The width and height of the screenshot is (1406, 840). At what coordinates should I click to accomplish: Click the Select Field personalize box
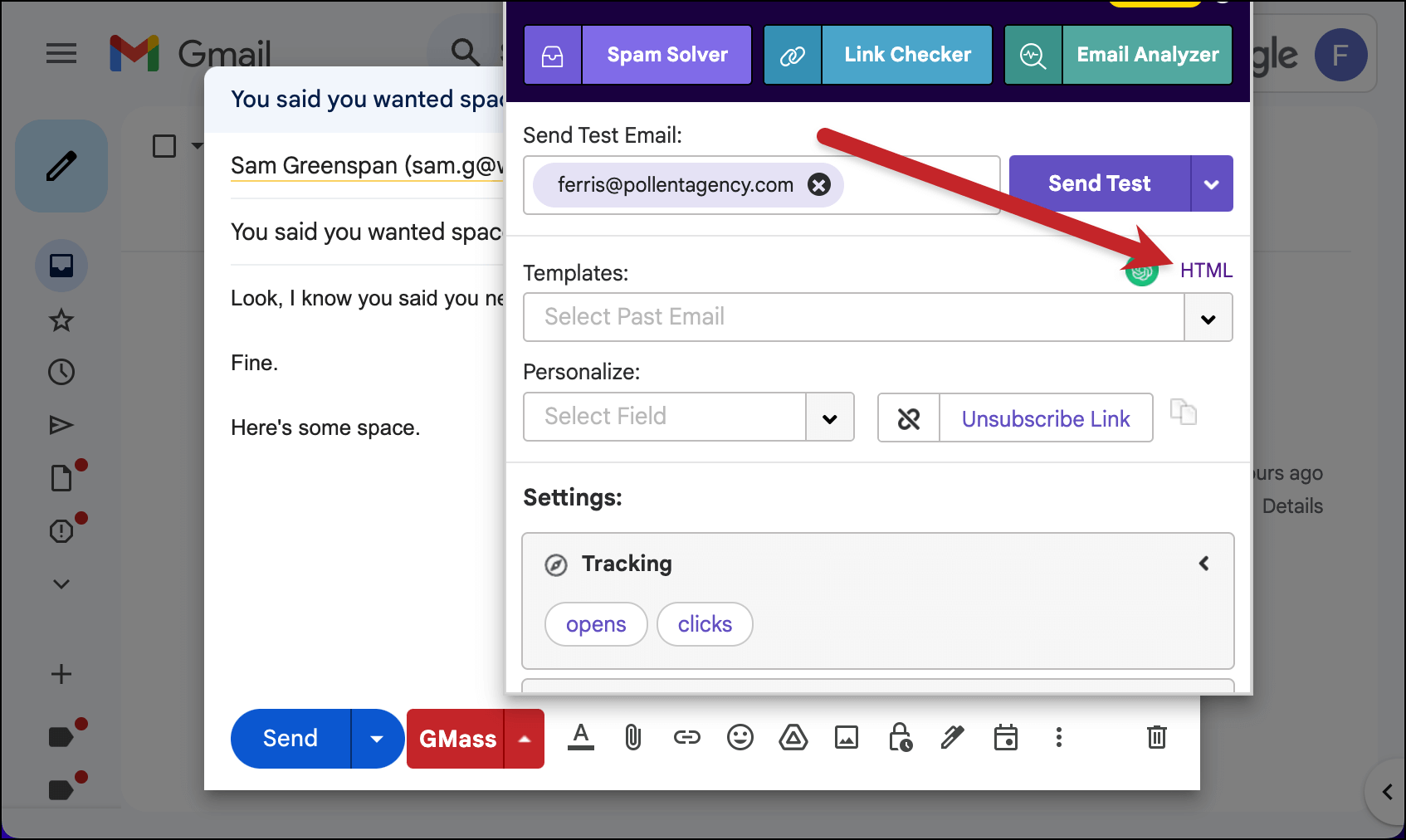pyautogui.click(x=664, y=417)
